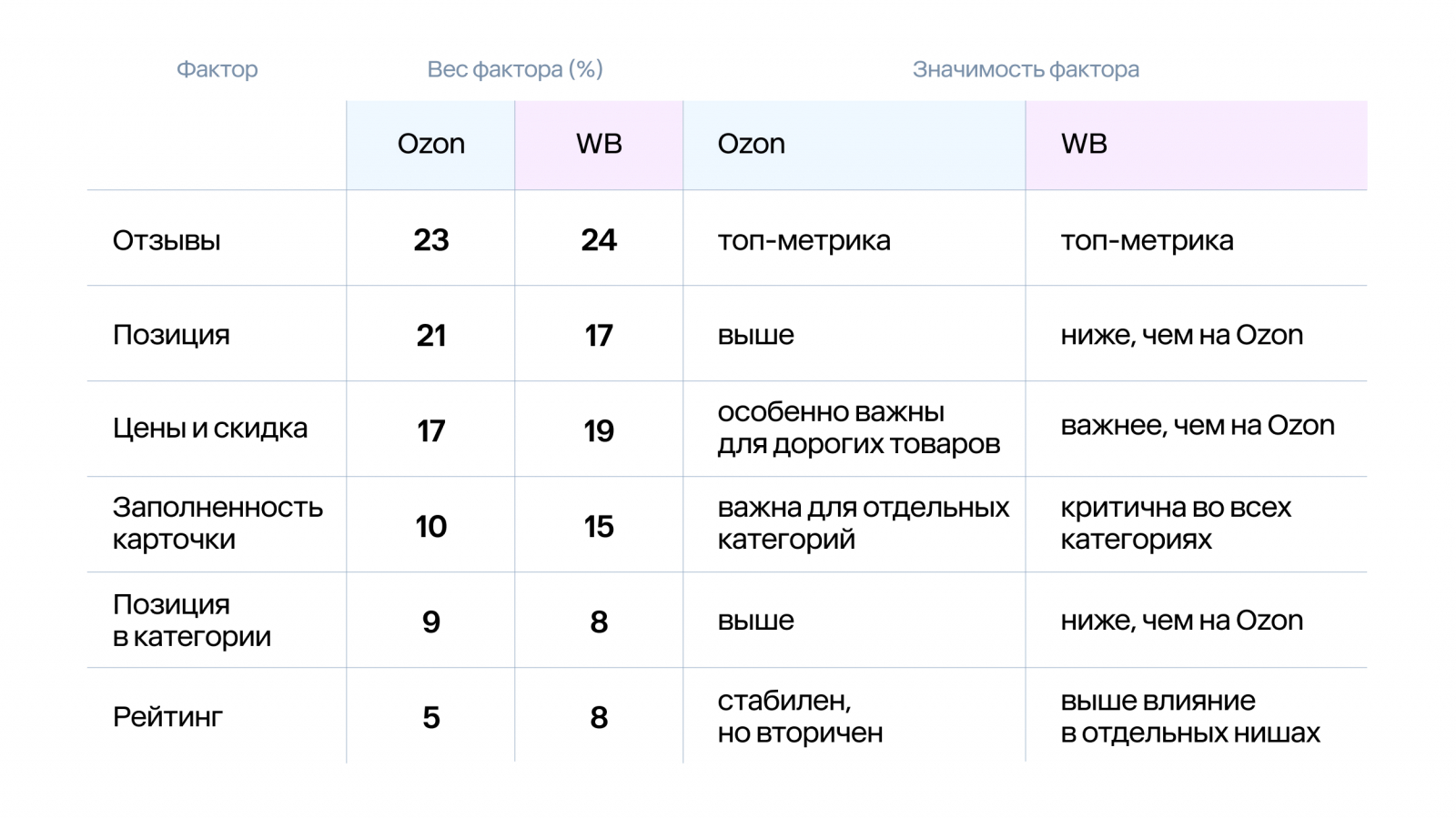Click the "Вес фактора (%)" header

pos(514,69)
